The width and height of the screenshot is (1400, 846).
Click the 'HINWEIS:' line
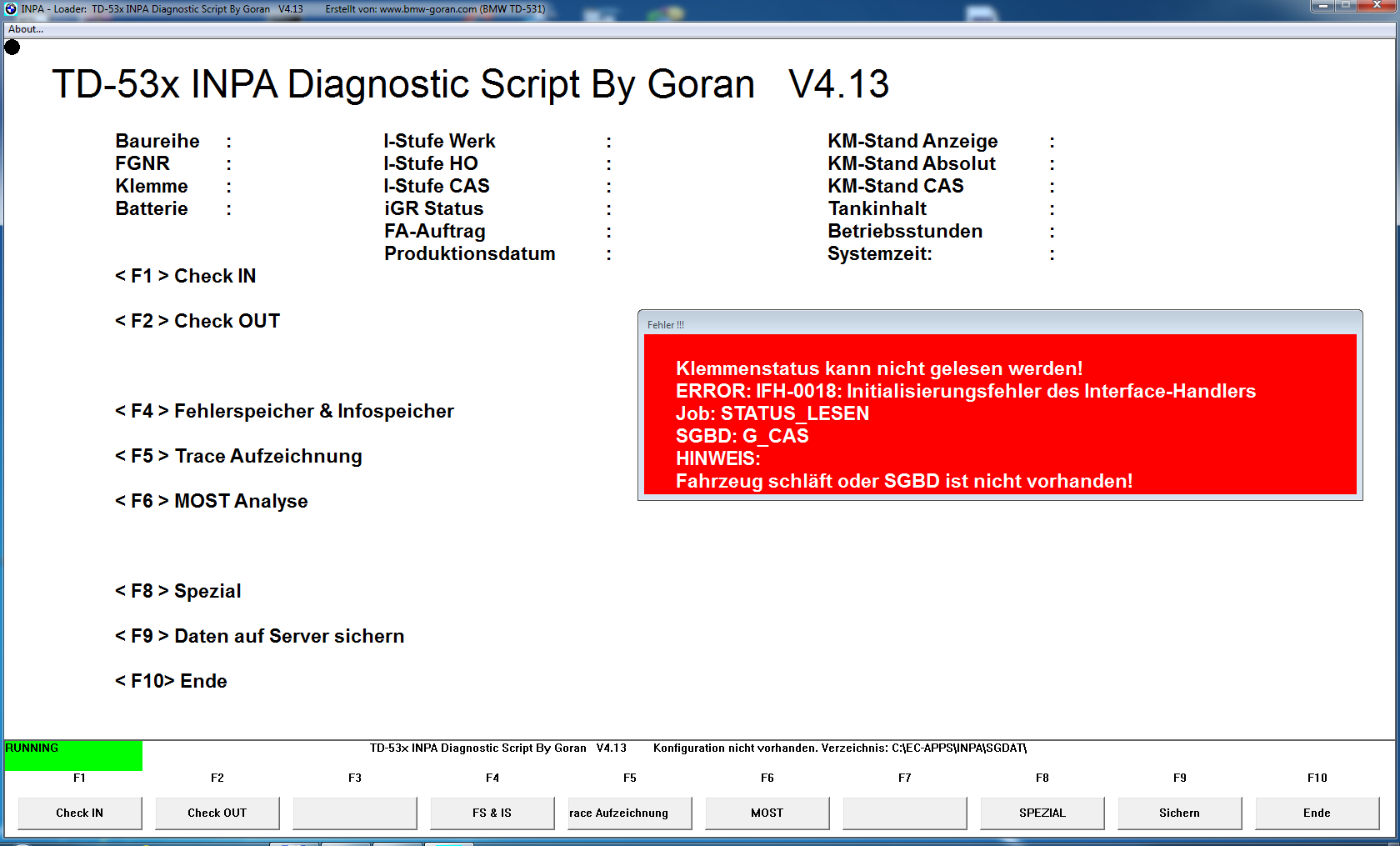click(718, 458)
